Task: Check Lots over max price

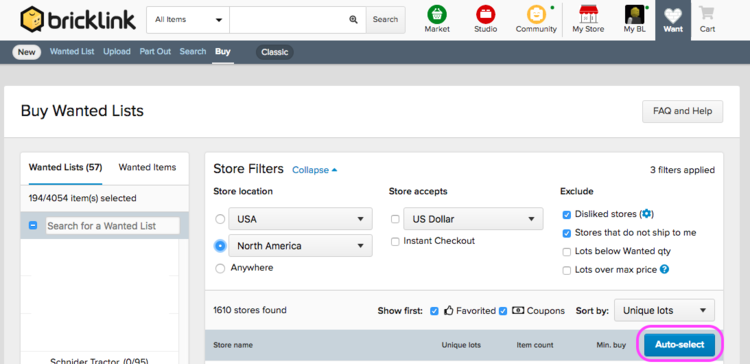Action: pyautogui.click(x=566, y=270)
